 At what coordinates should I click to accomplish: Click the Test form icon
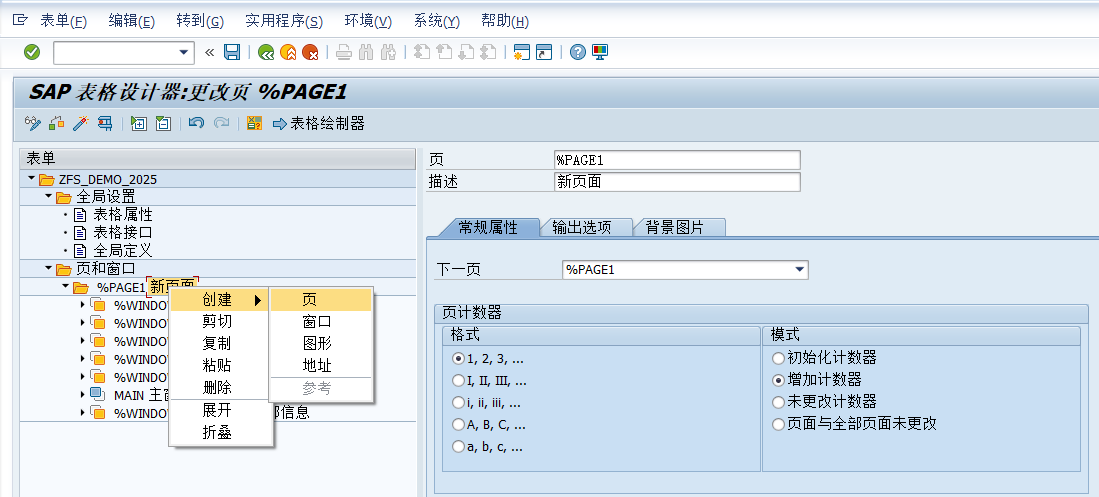[105, 124]
